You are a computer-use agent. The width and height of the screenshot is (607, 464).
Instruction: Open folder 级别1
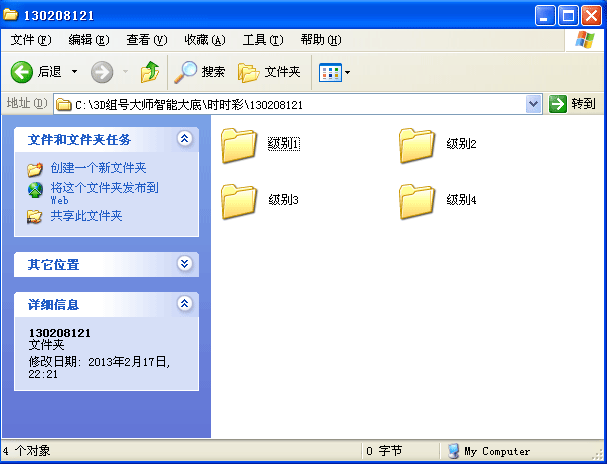pyautogui.click(x=240, y=145)
